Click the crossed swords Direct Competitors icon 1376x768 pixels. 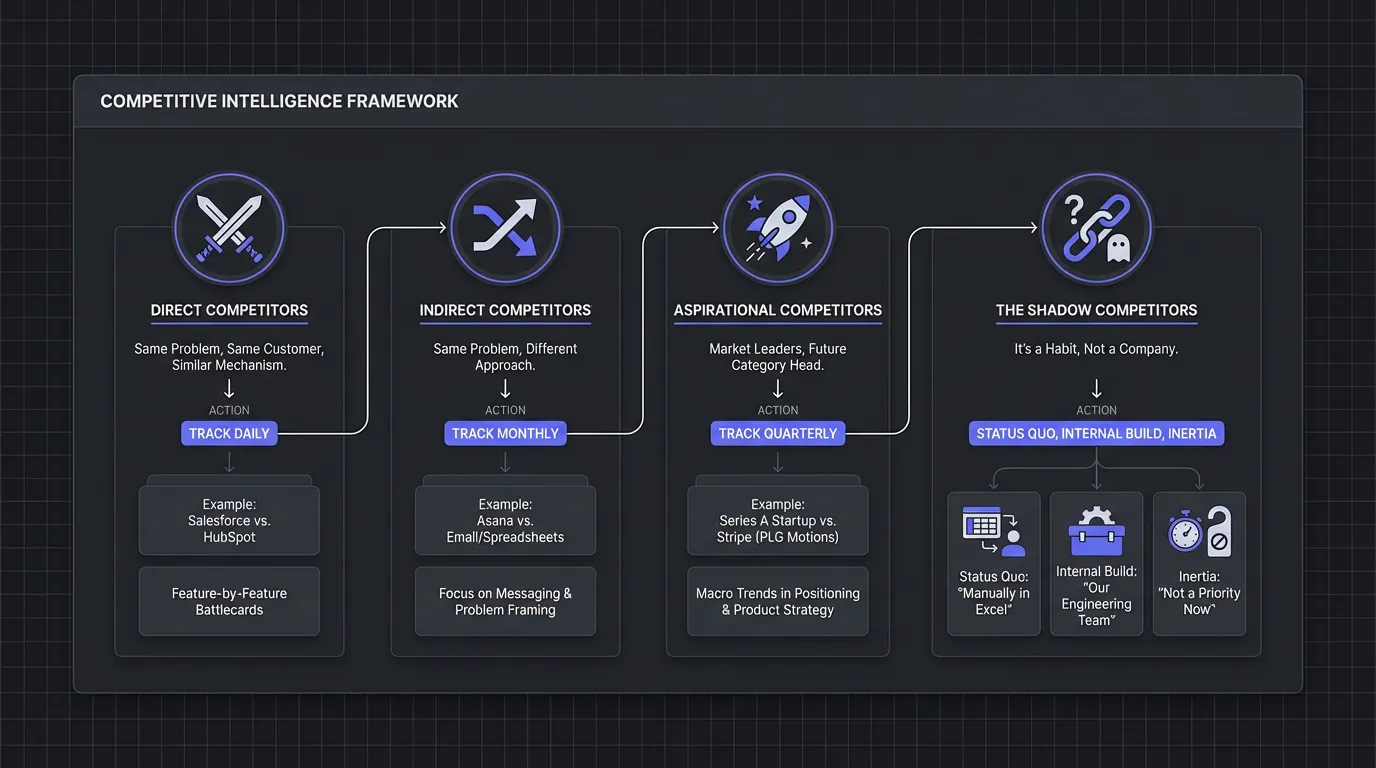pyautogui.click(x=229, y=228)
